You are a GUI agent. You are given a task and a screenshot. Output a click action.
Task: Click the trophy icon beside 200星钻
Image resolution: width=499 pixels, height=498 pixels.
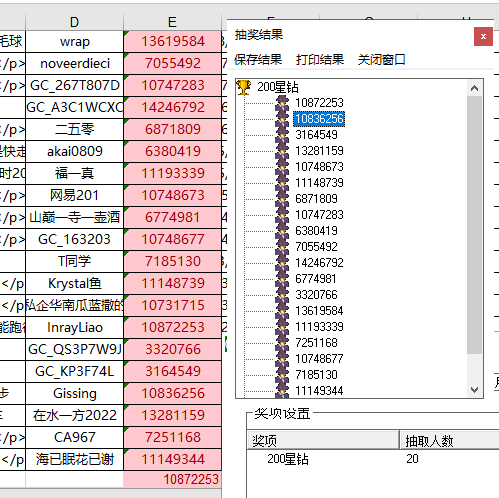244,87
